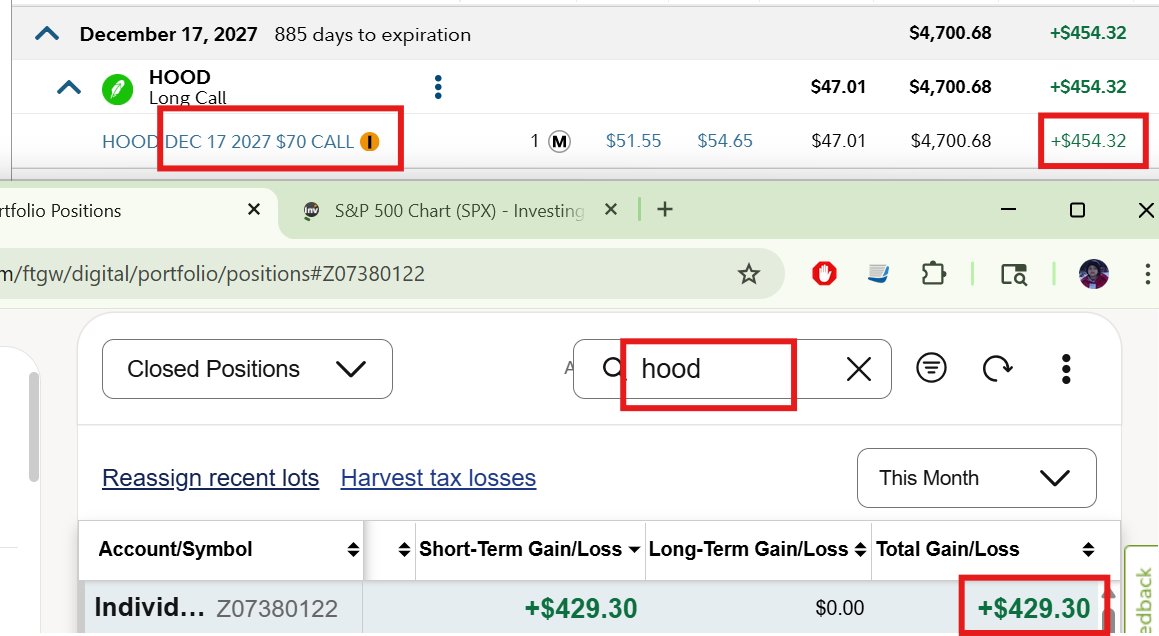1159x636 pixels.
Task: Collapse the HOOD Long Call row
Action: [69, 88]
